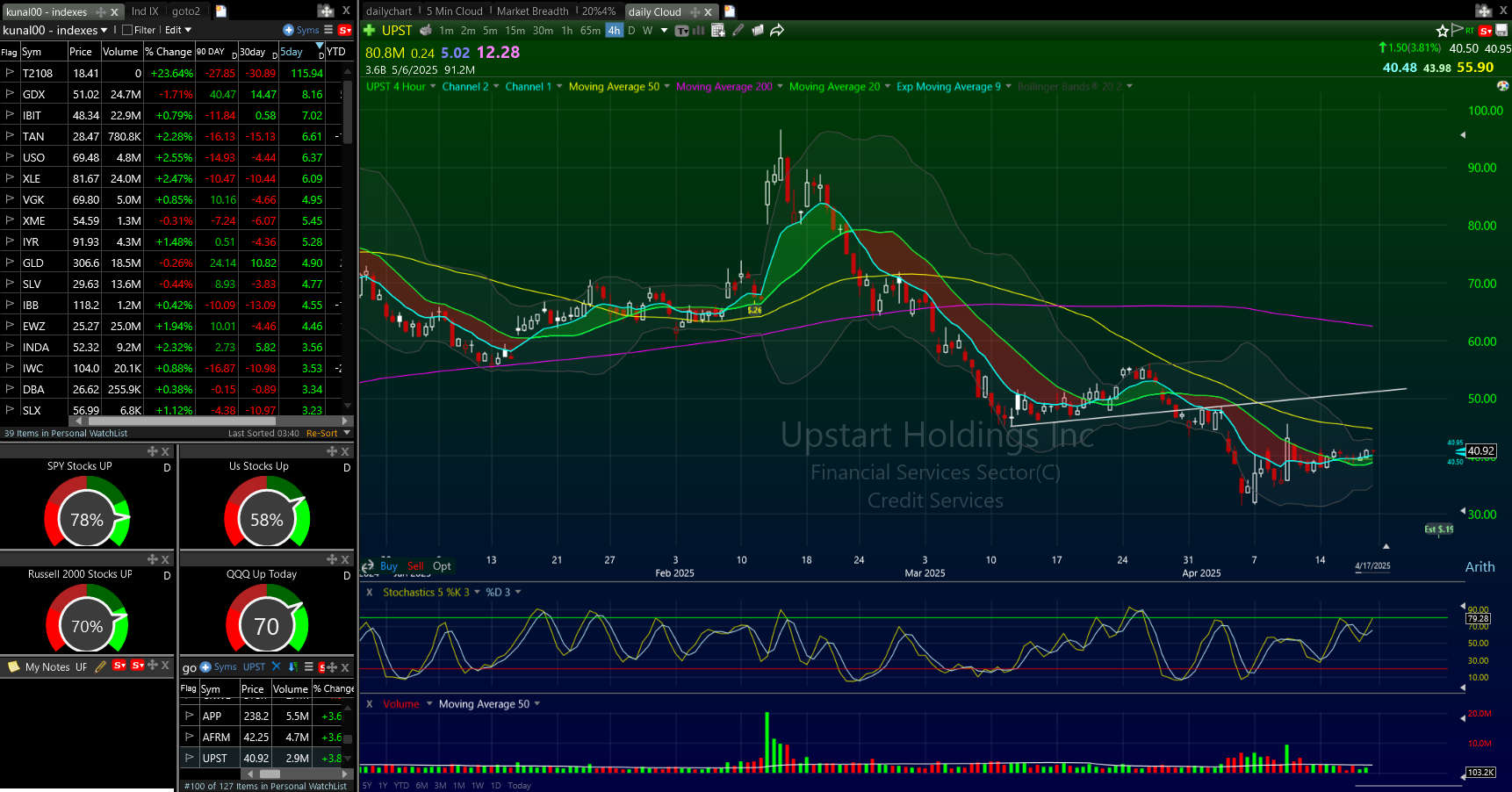Click the go watchlist horizontal scrollbar thumb

click(x=270, y=774)
